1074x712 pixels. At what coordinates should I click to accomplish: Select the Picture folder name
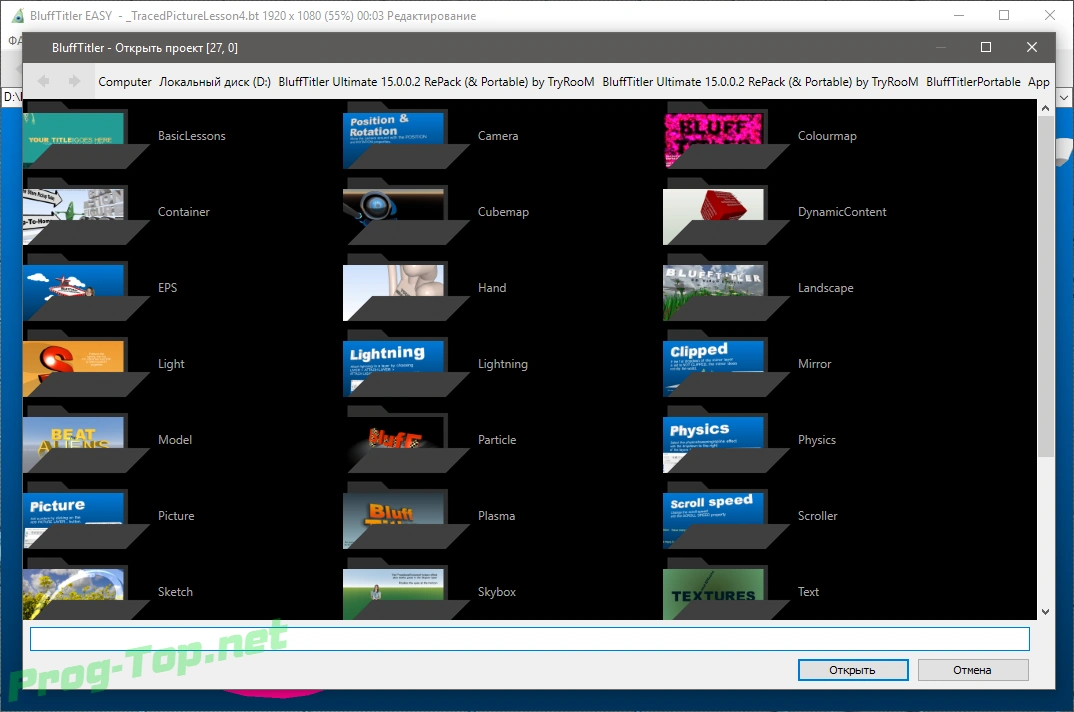click(x=176, y=516)
